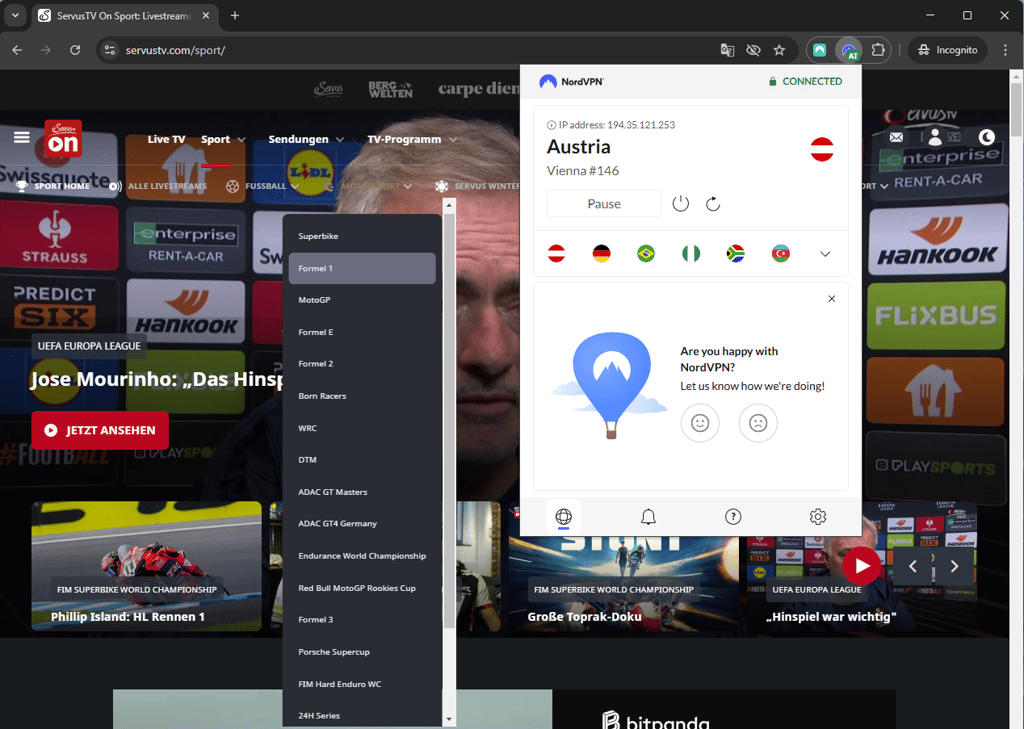Open the Chrome tab search dropdown arrow
This screenshot has width=1024, height=729.
[x=15, y=15]
